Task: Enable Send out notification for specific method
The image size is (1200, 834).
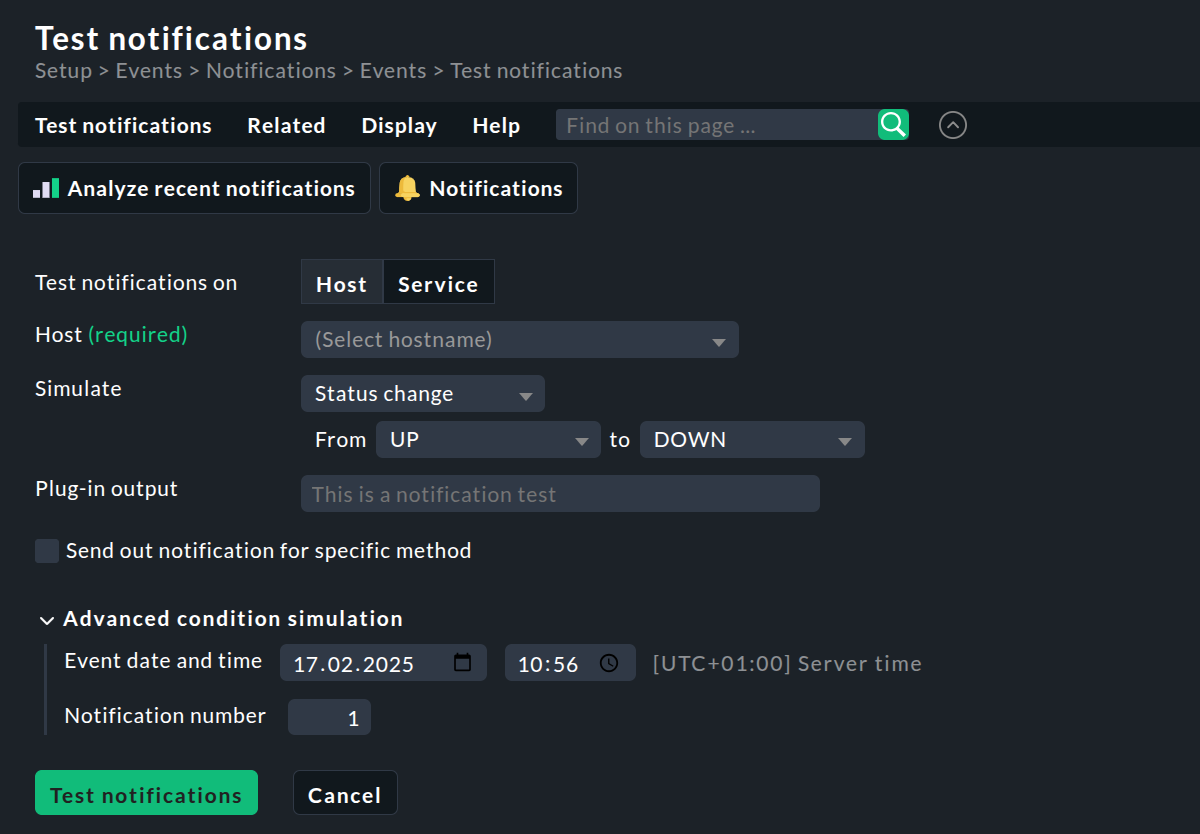Action: point(46,550)
